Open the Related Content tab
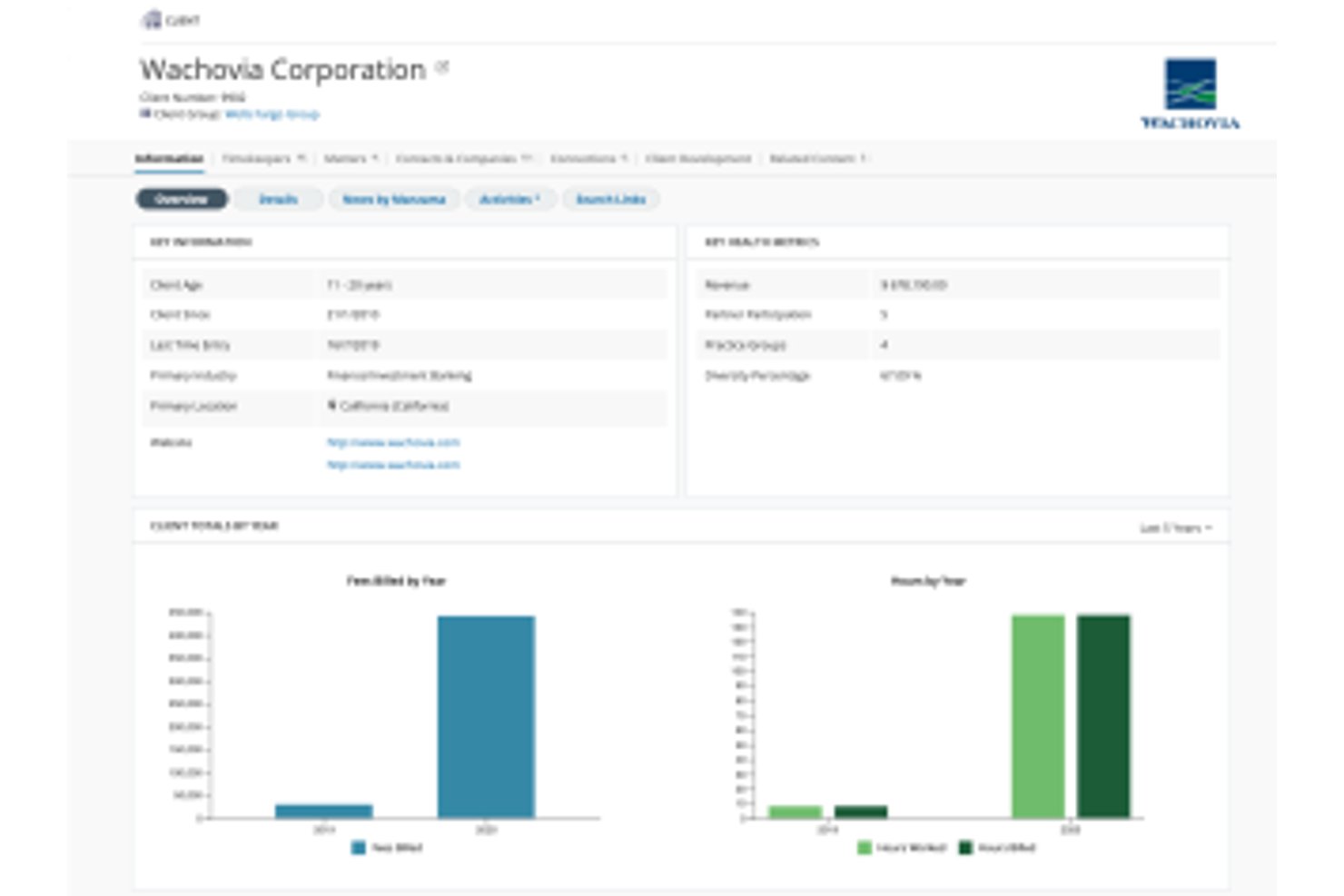The image size is (1344, 896). coord(817,159)
